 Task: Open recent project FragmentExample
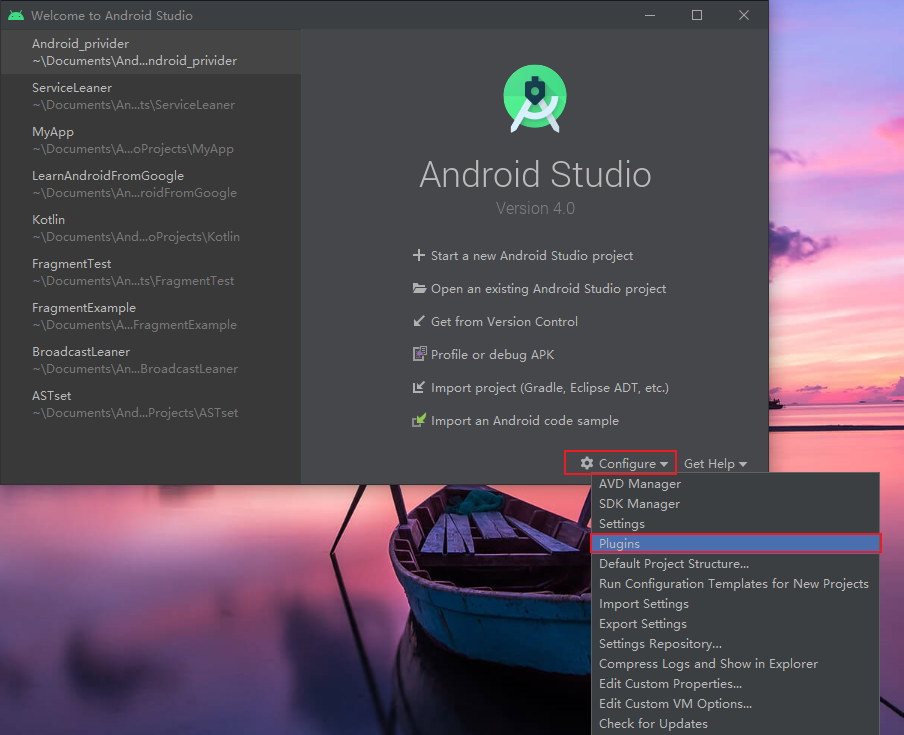[150, 316]
